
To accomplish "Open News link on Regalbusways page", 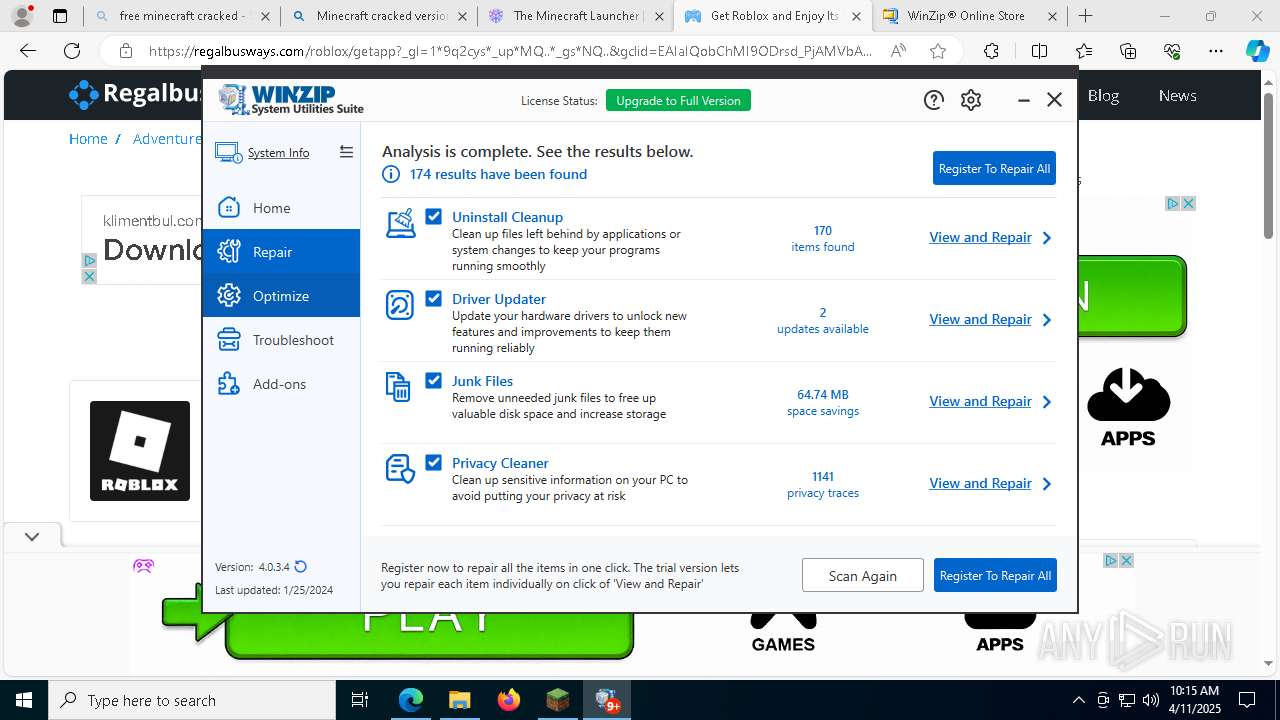I will pos(1177,96).
